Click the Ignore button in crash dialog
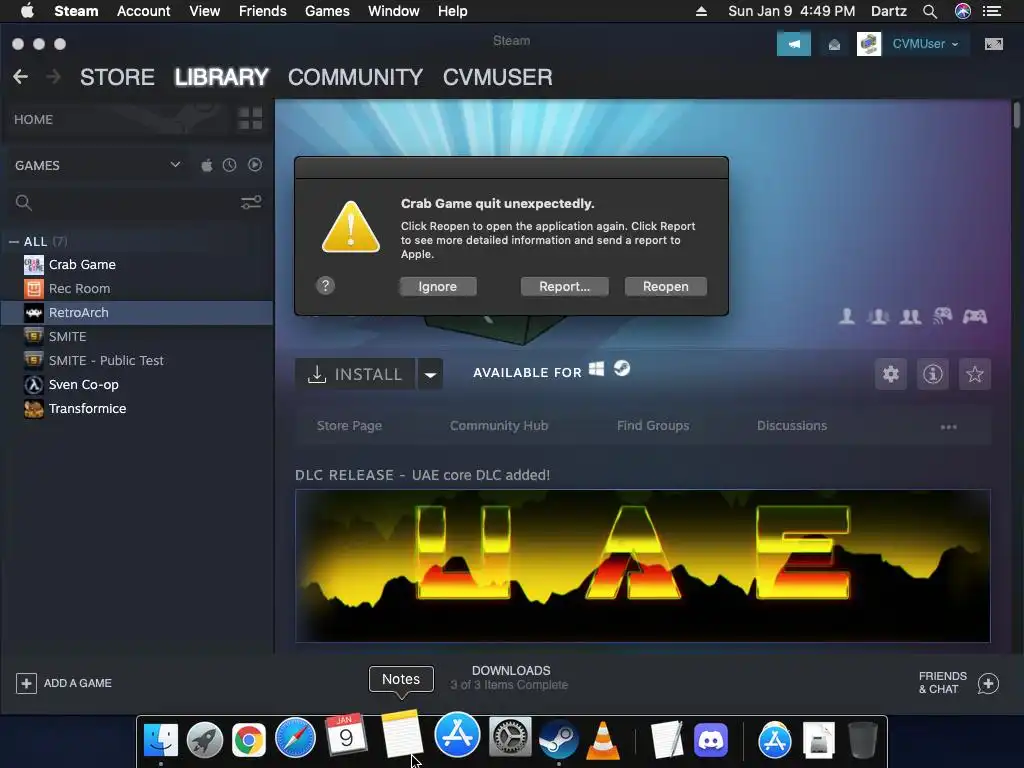The image size is (1024, 768). [x=438, y=287]
